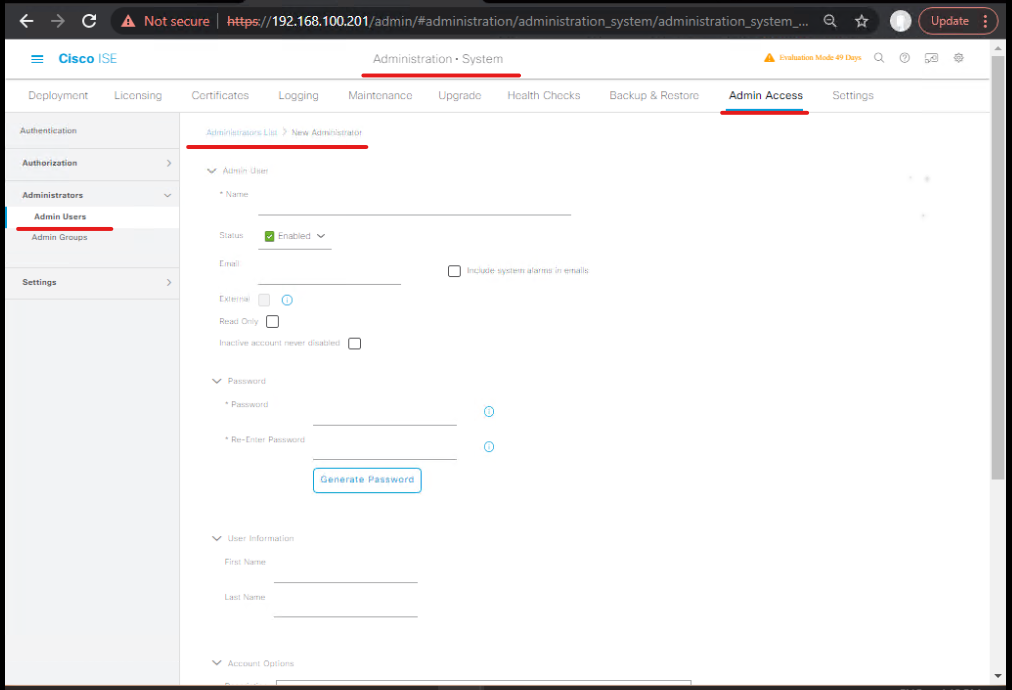Click the info icon next to External

tap(287, 300)
